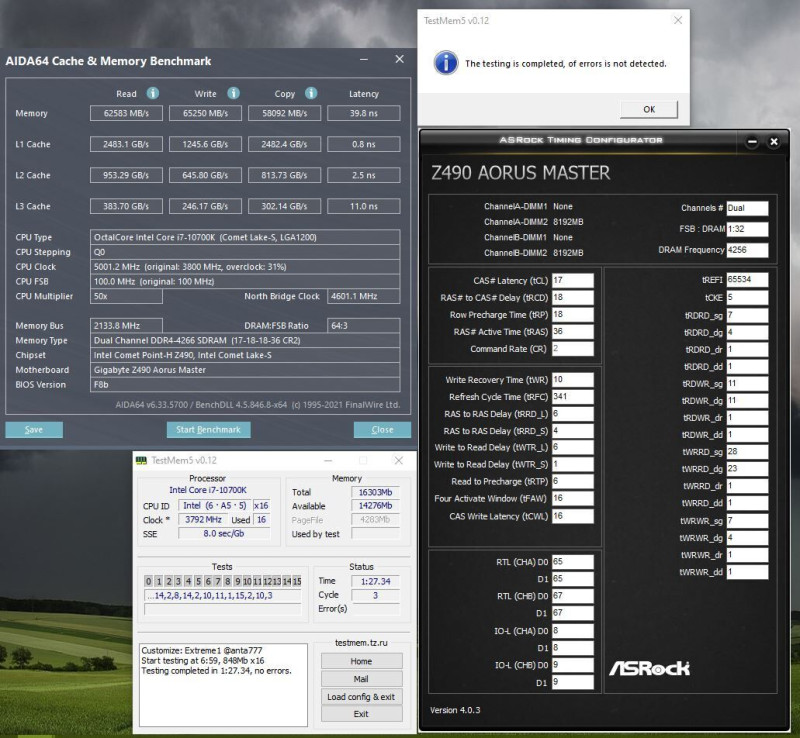Click the test sequence list in TestMem5
Image resolution: width=800 pixels, height=738 pixels.
[x=222, y=596]
